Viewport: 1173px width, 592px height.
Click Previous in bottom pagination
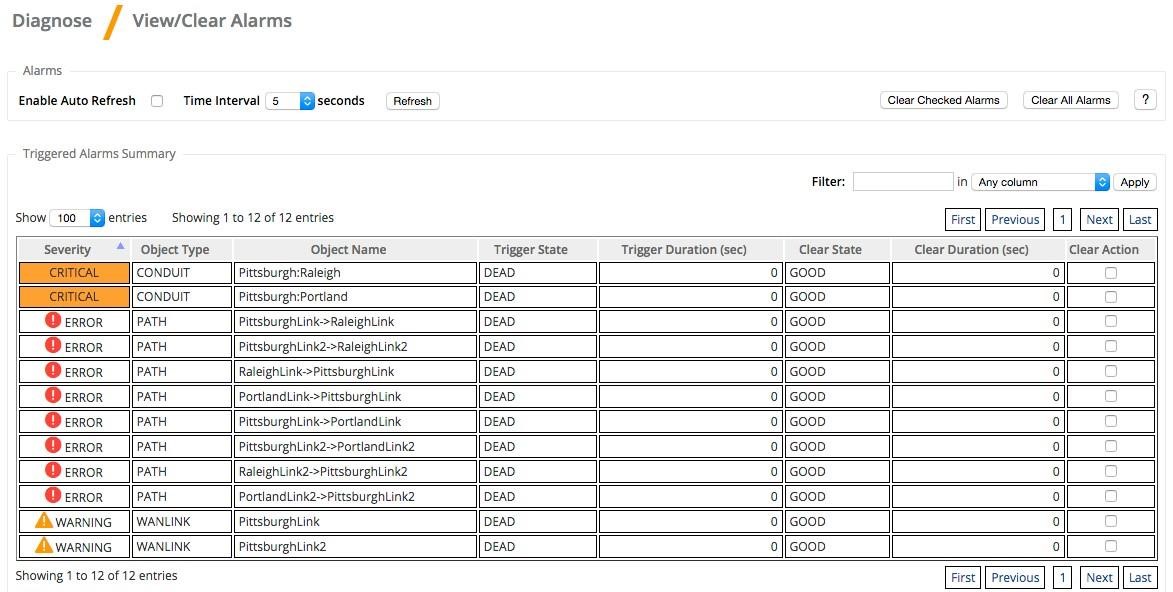coord(1015,577)
